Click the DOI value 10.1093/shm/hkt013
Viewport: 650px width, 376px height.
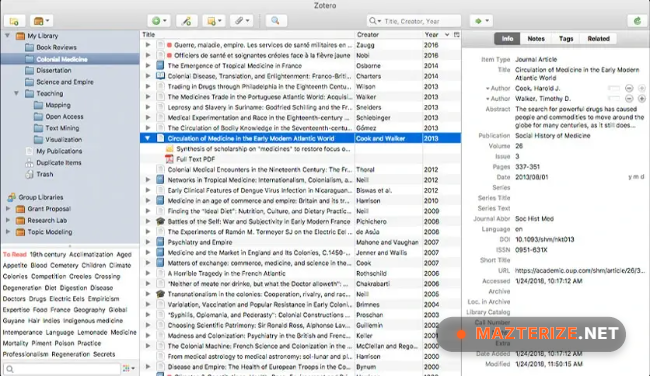[x=544, y=240]
